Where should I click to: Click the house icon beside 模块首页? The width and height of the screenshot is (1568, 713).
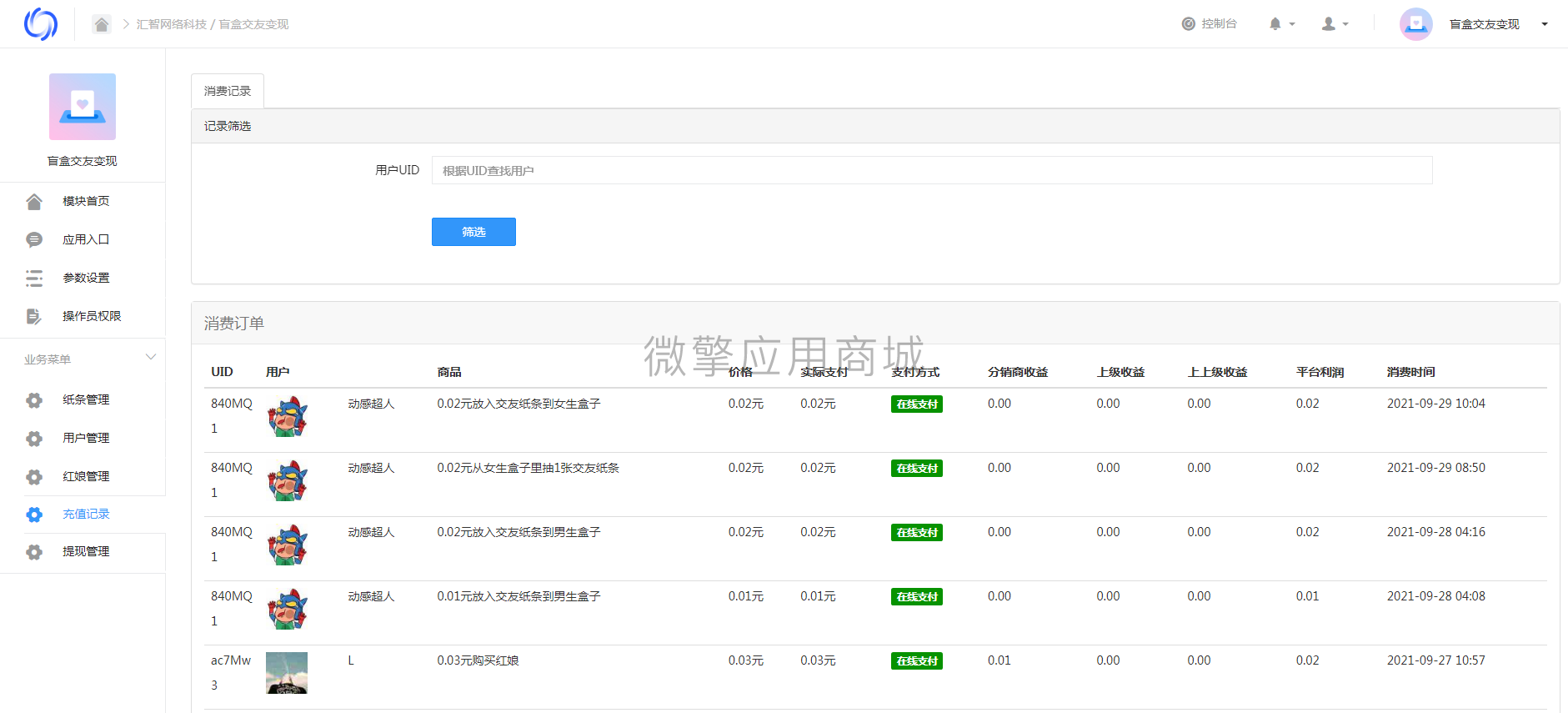(34, 201)
